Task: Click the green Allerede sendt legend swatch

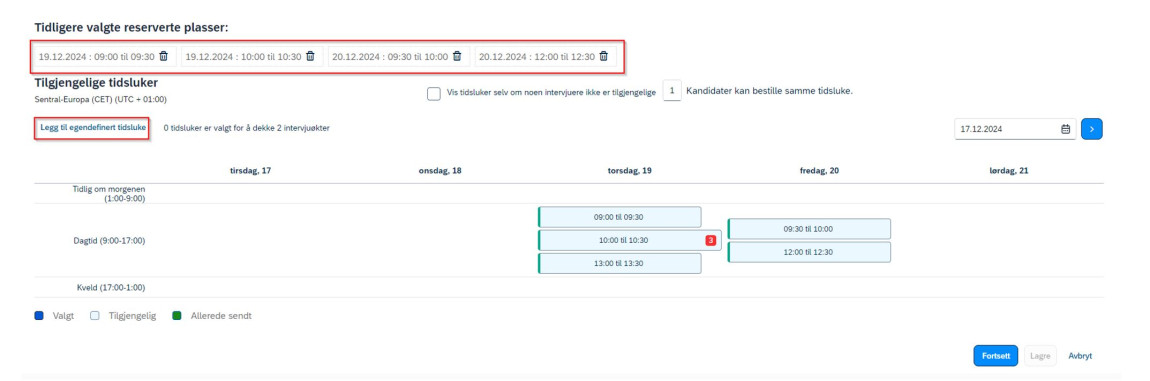Action: 177,316
